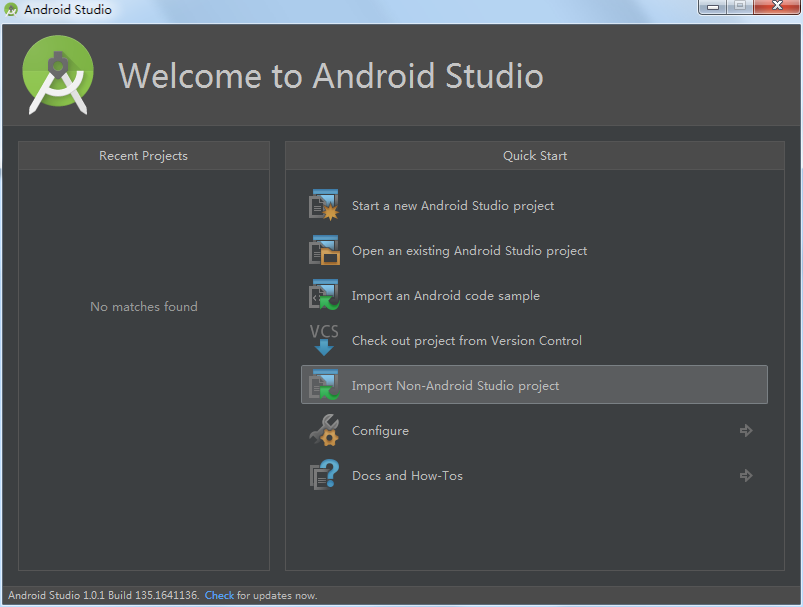
Task: Expand the Docs and How-Tos arrow
Action: pos(746,475)
